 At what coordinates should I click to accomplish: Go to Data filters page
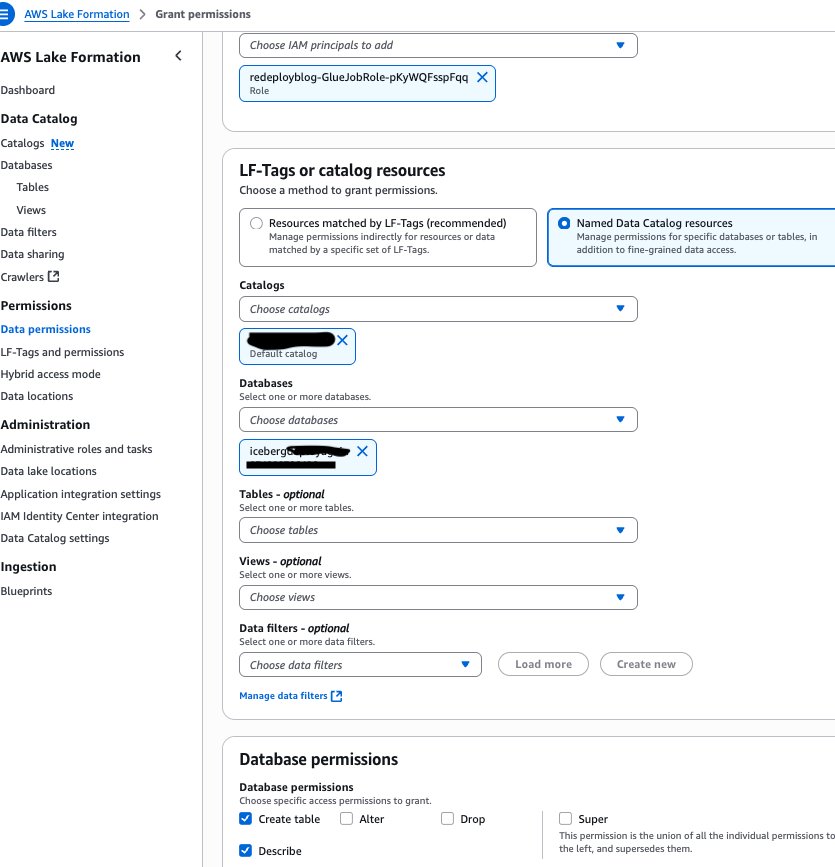[x=29, y=232]
